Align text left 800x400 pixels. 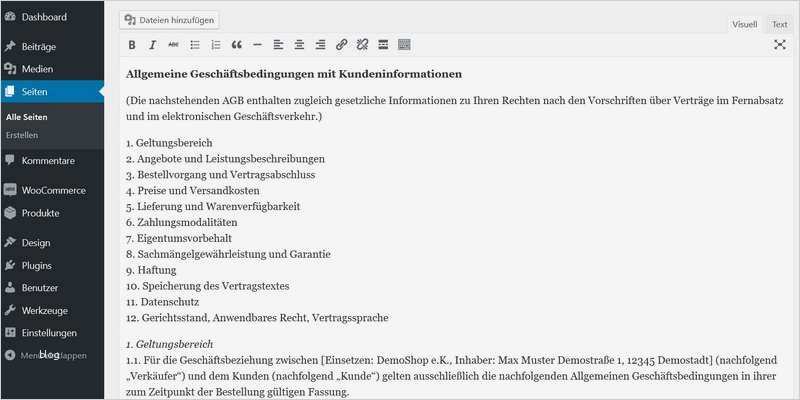[279, 45]
